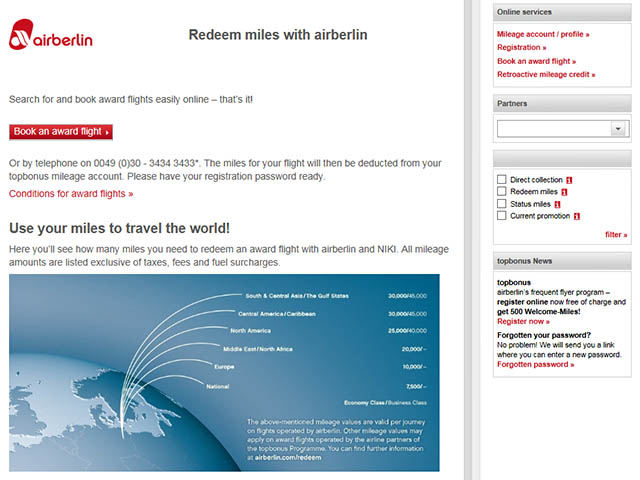Open info icon next to Direct collection
Image resolution: width=640 pixels, height=480 pixels.
[569, 180]
